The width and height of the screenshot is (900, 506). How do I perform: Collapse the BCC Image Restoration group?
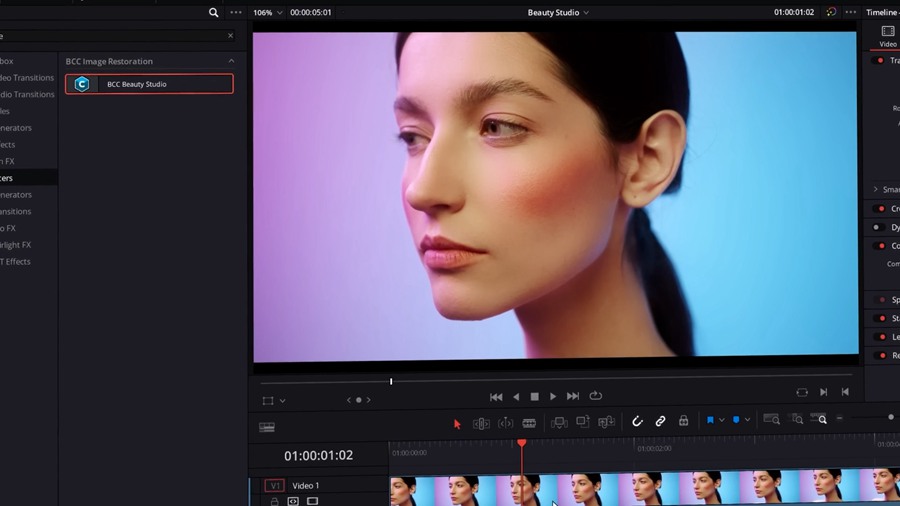pos(231,61)
